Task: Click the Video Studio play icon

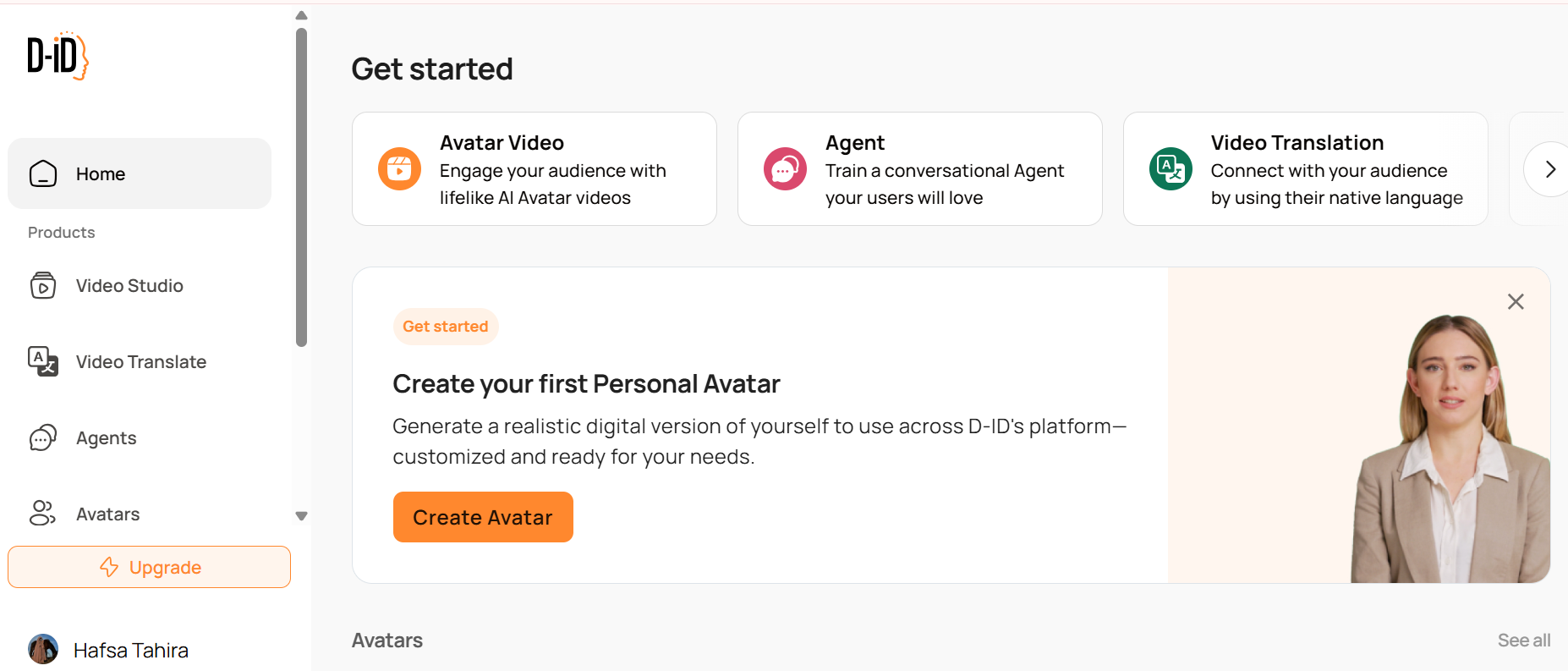Action: [43, 286]
